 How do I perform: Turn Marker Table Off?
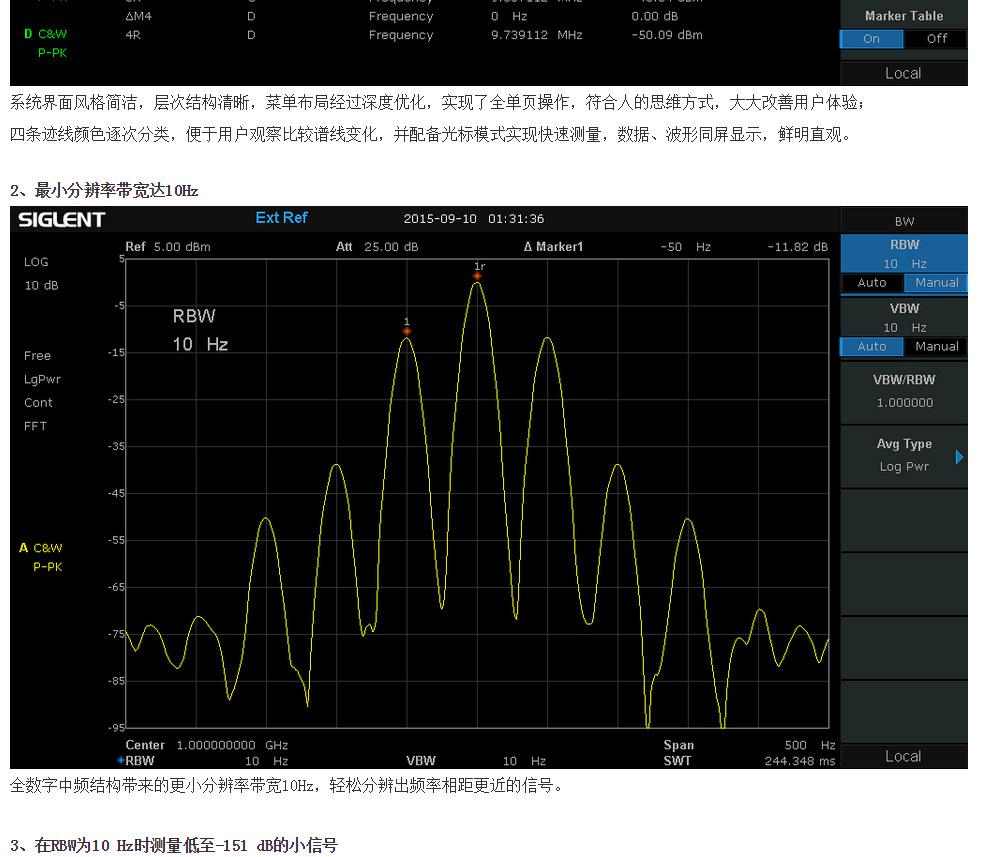click(936, 39)
